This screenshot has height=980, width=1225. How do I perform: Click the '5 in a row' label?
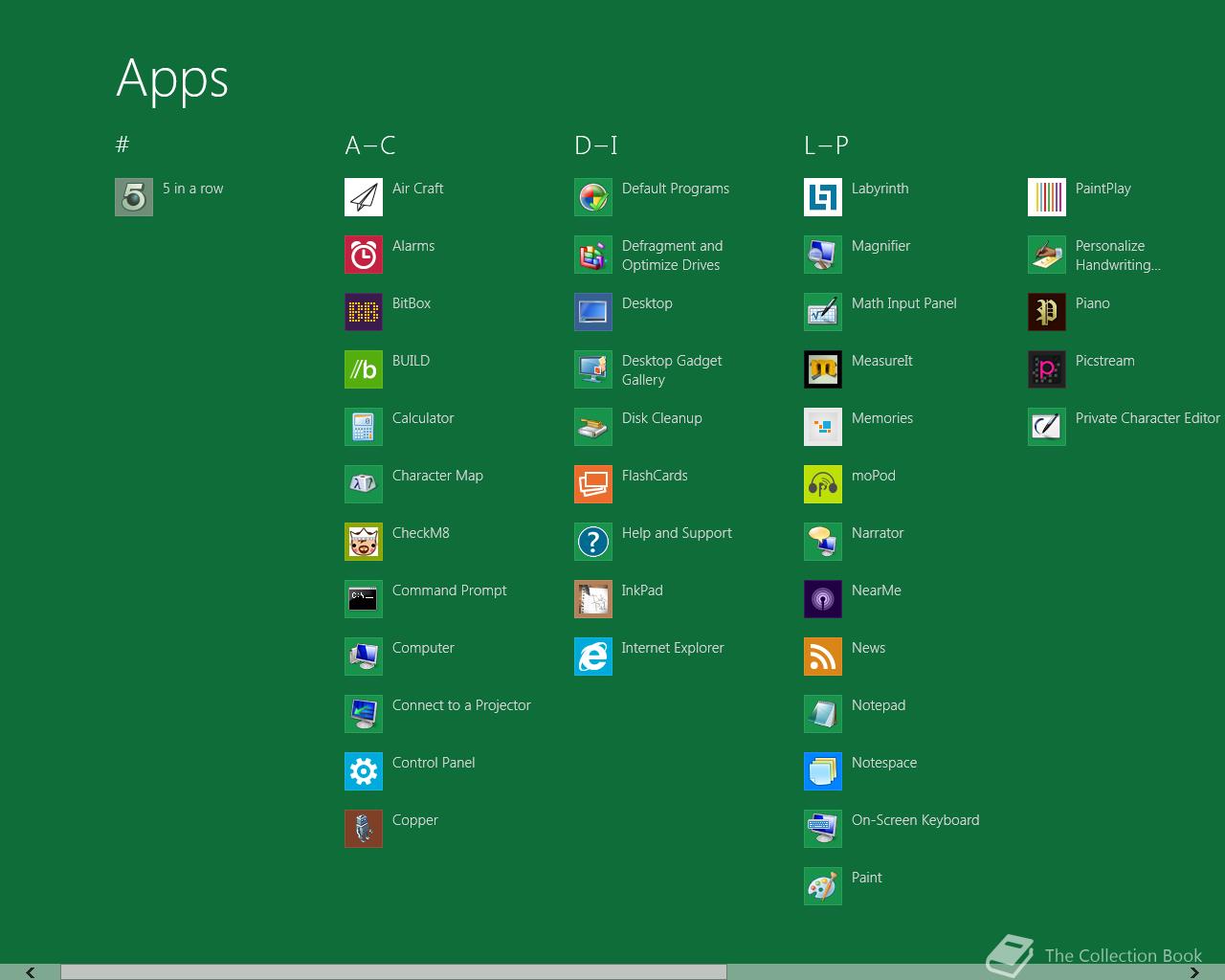(x=192, y=189)
